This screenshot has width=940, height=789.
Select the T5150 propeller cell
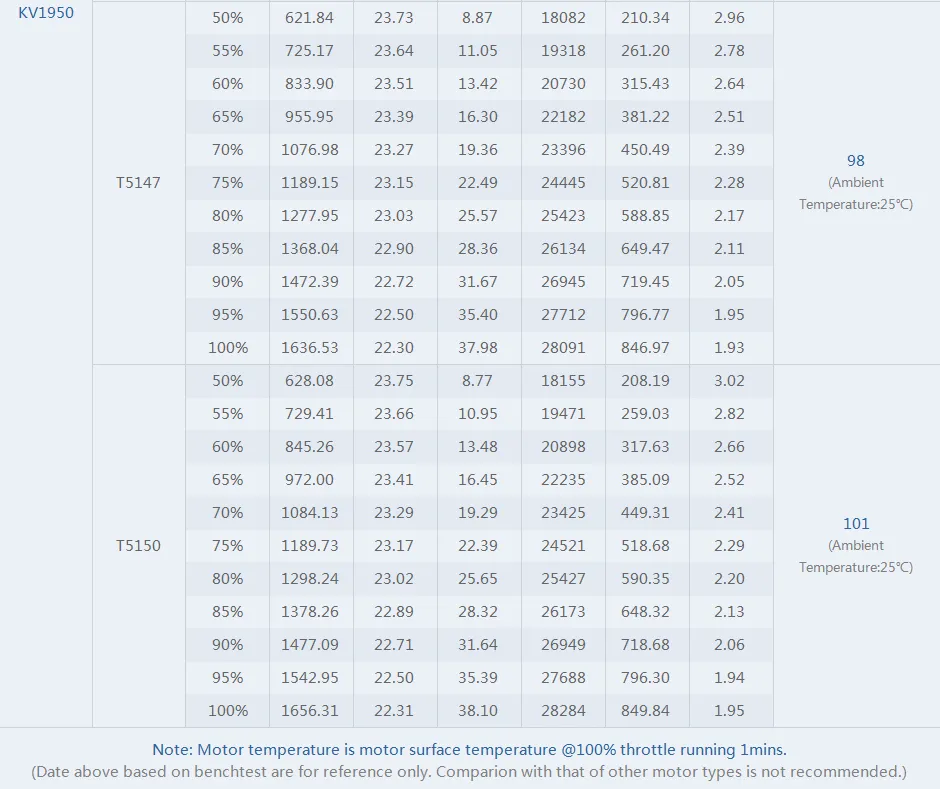(x=138, y=546)
